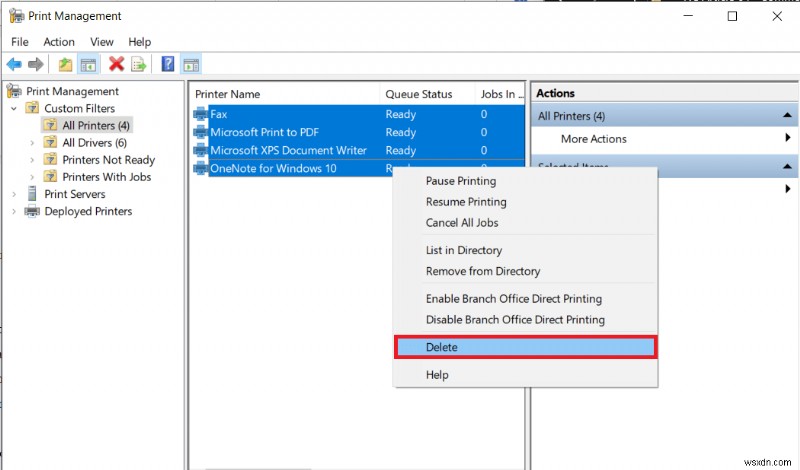Viewport: 800px width, 470px height.
Task: Select Printers Not Ready label in tree
Action: click(x=108, y=160)
